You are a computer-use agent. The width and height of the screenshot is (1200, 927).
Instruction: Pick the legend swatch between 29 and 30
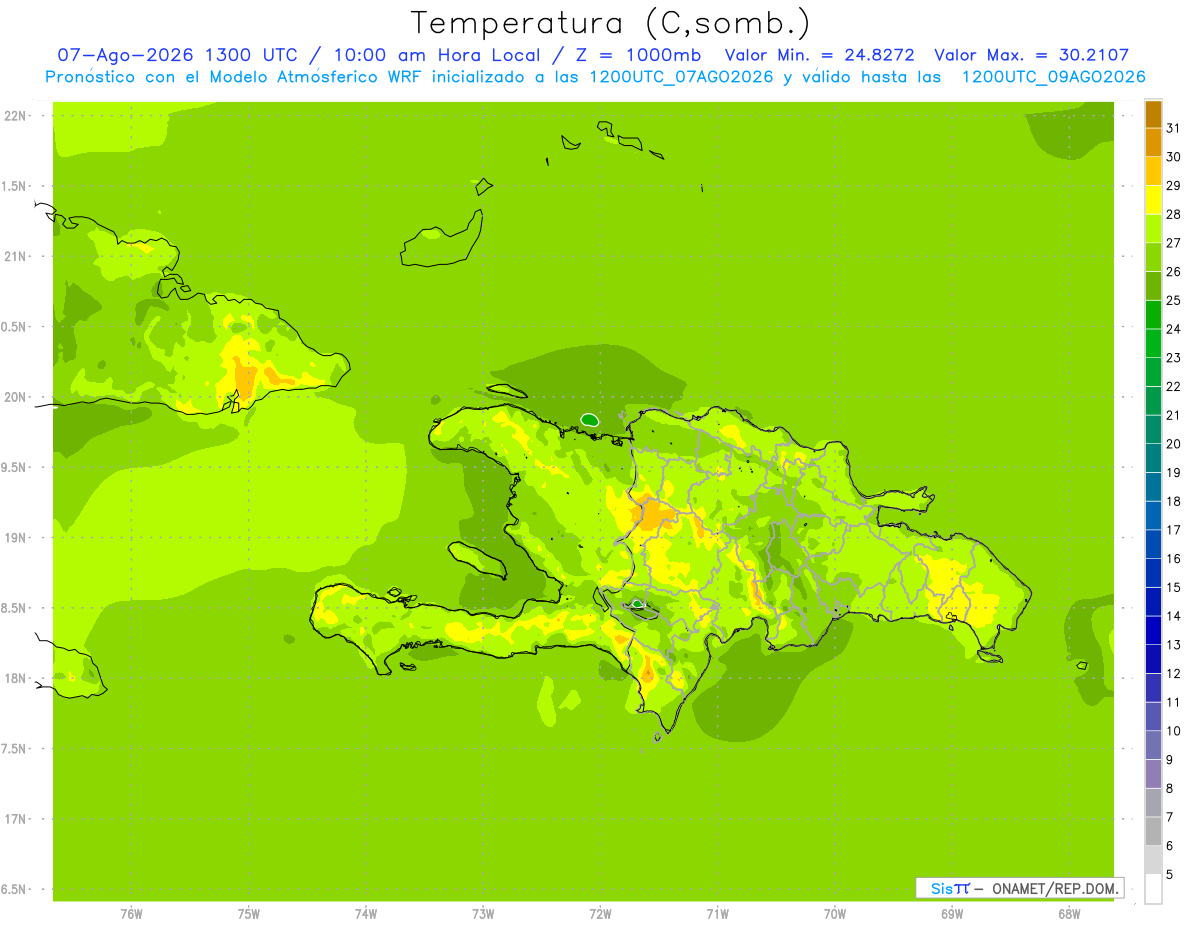pos(1153,171)
